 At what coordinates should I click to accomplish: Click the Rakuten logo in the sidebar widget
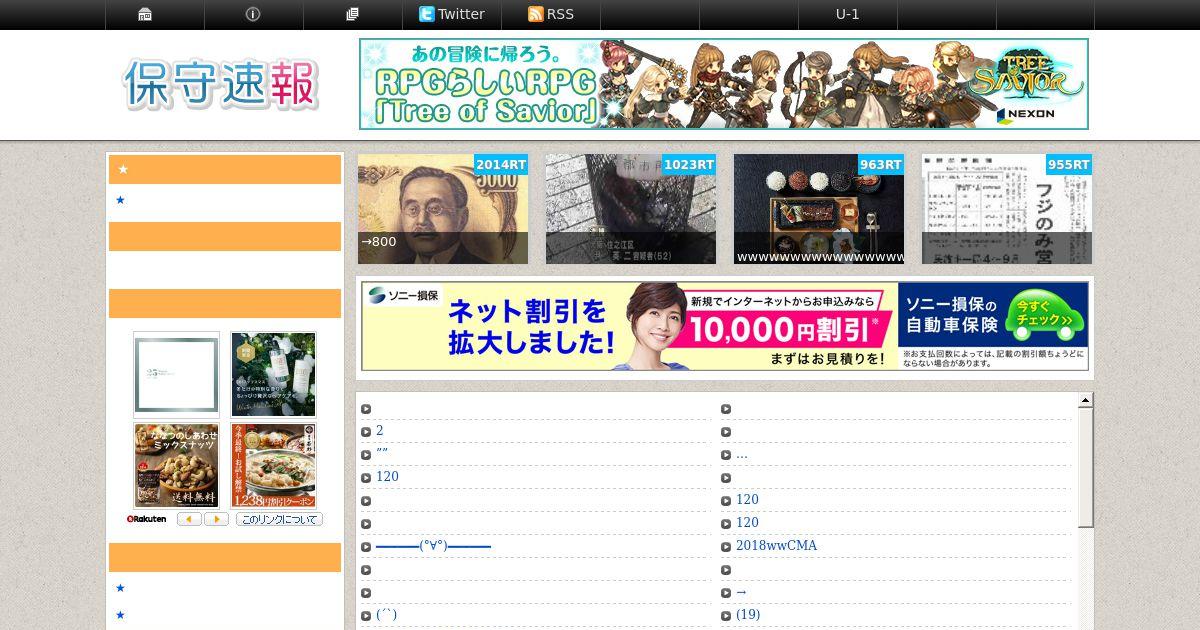tap(147, 520)
